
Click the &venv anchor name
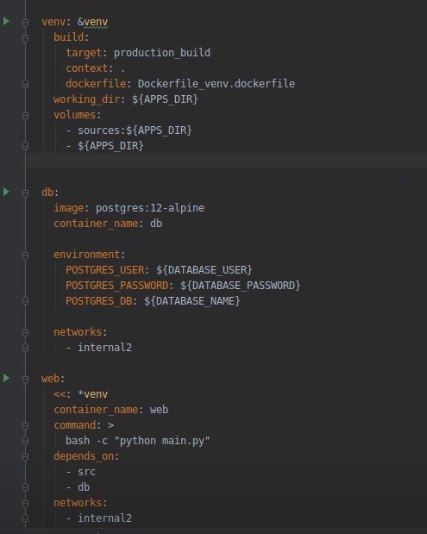tap(92, 22)
